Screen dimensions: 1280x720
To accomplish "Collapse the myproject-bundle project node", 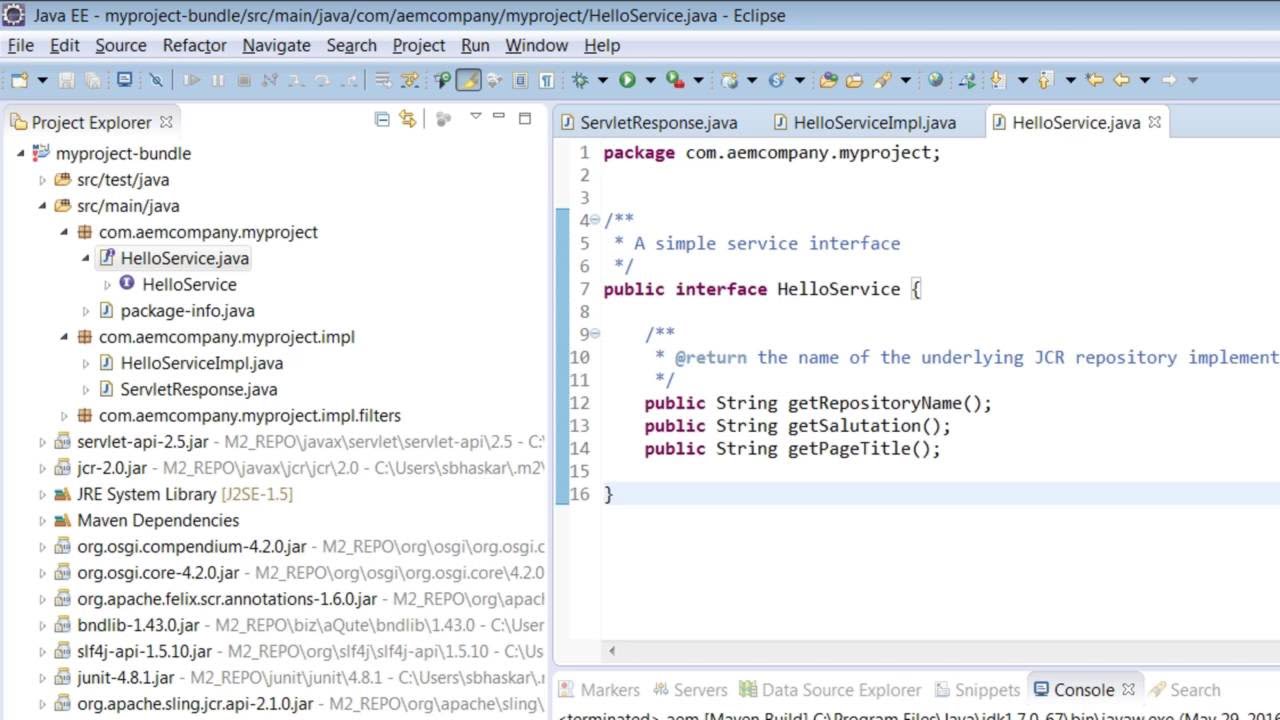I will pos(21,153).
